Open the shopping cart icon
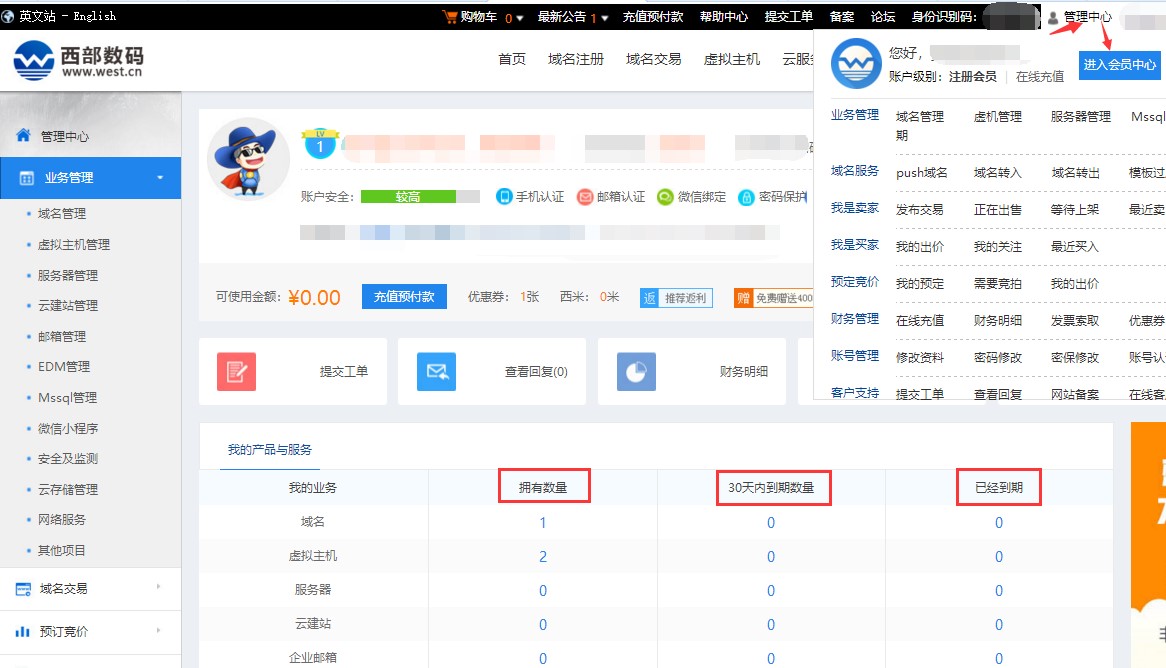 449,16
